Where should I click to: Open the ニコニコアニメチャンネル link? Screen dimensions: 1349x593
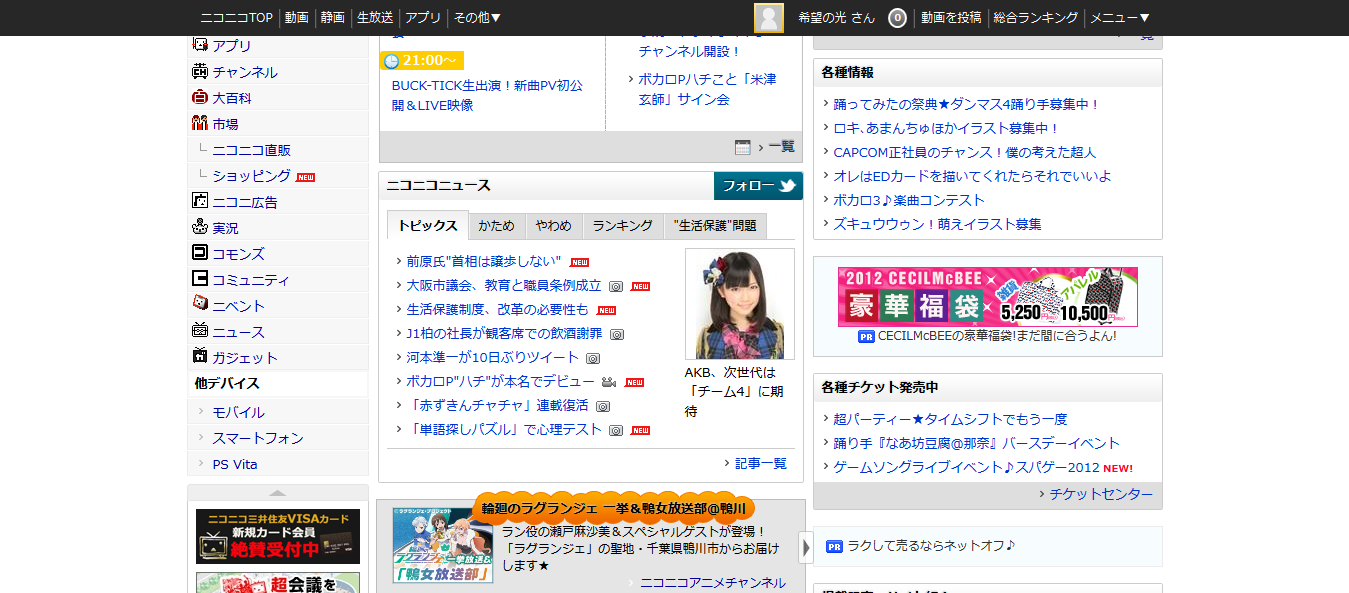[713, 583]
